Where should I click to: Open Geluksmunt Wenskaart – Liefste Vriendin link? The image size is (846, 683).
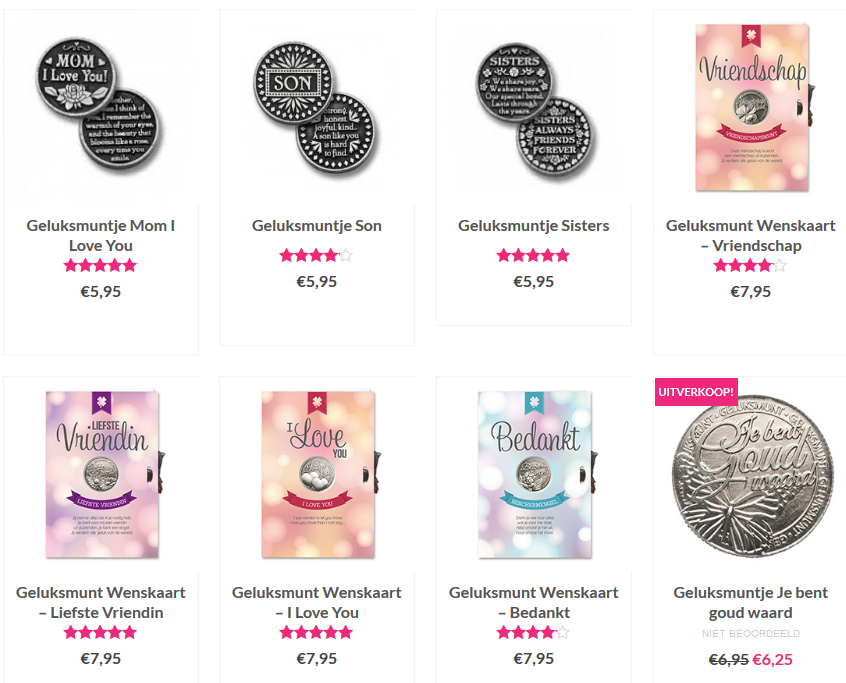point(101,602)
